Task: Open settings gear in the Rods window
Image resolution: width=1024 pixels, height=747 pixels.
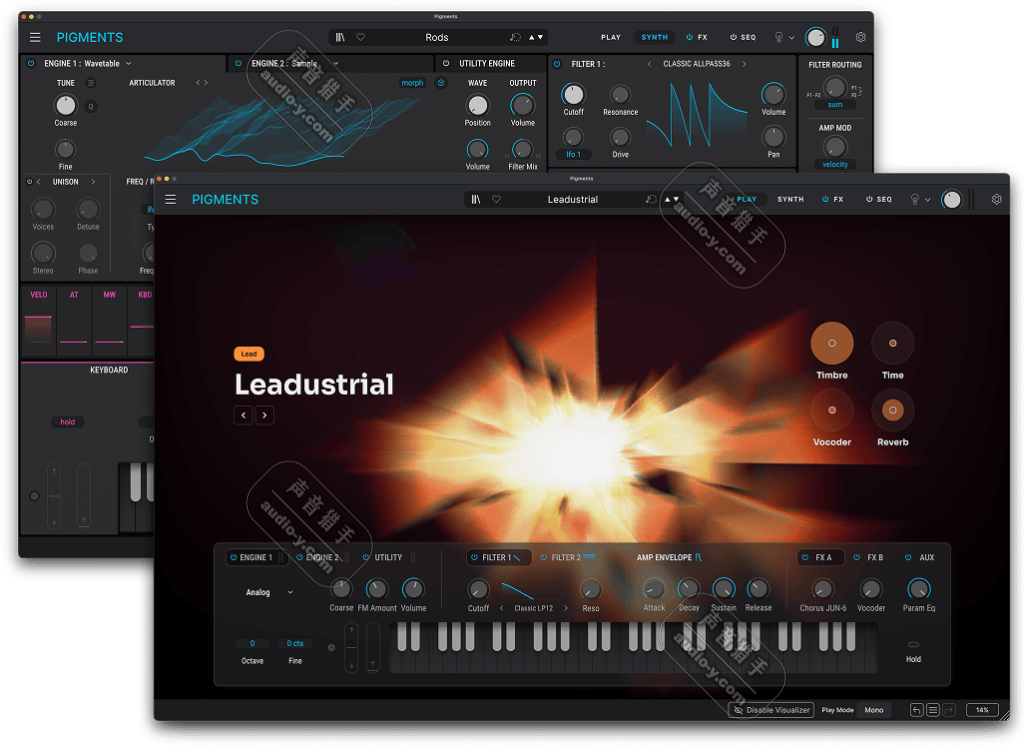Action: tap(860, 37)
